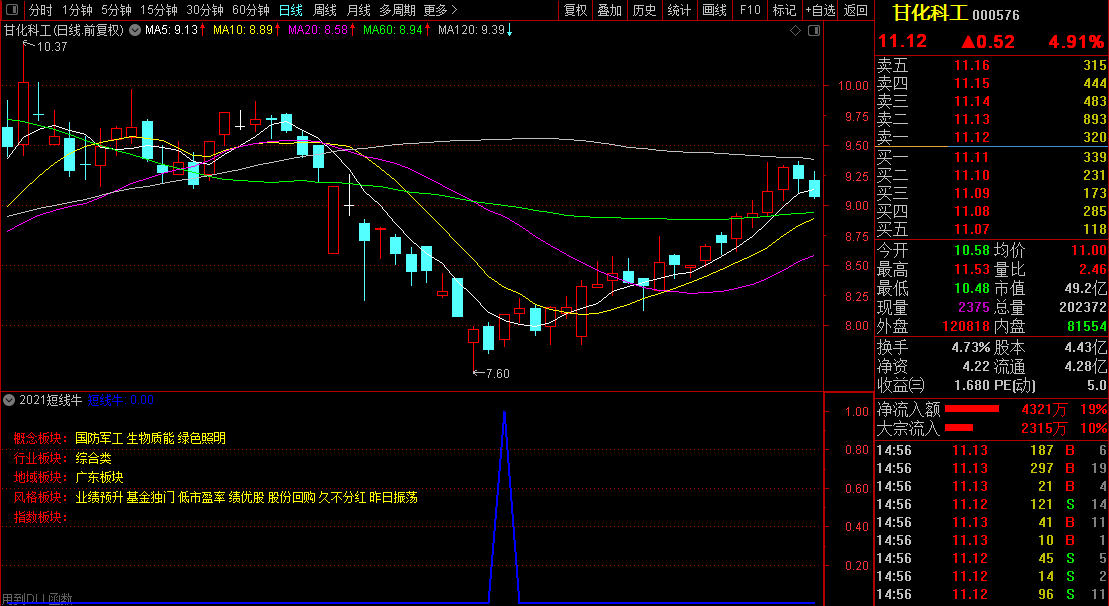Click the MA120: 9.39 indicator label
The image size is (1109, 606).
tap(471, 30)
